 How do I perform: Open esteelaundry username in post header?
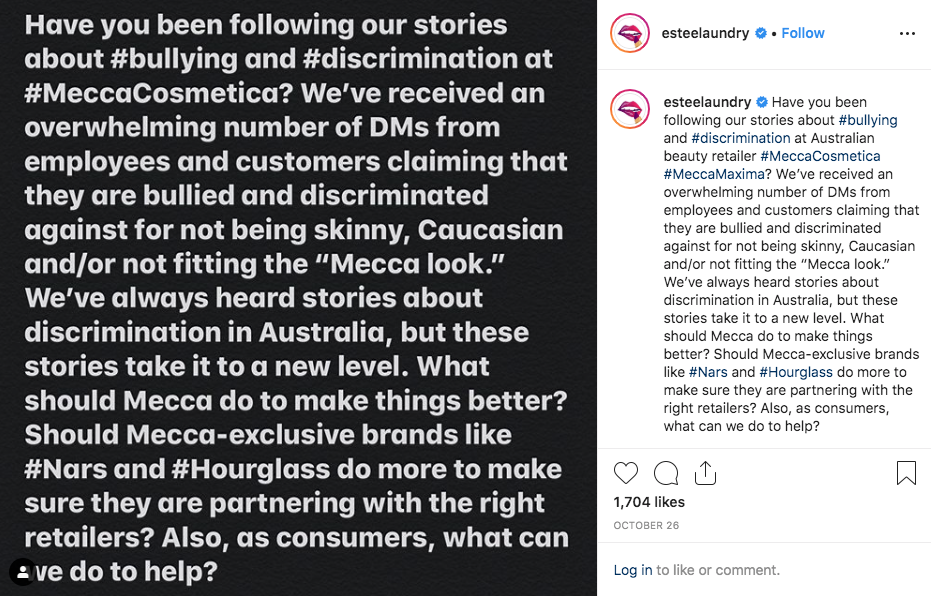pyautogui.click(x=705, y=33)
